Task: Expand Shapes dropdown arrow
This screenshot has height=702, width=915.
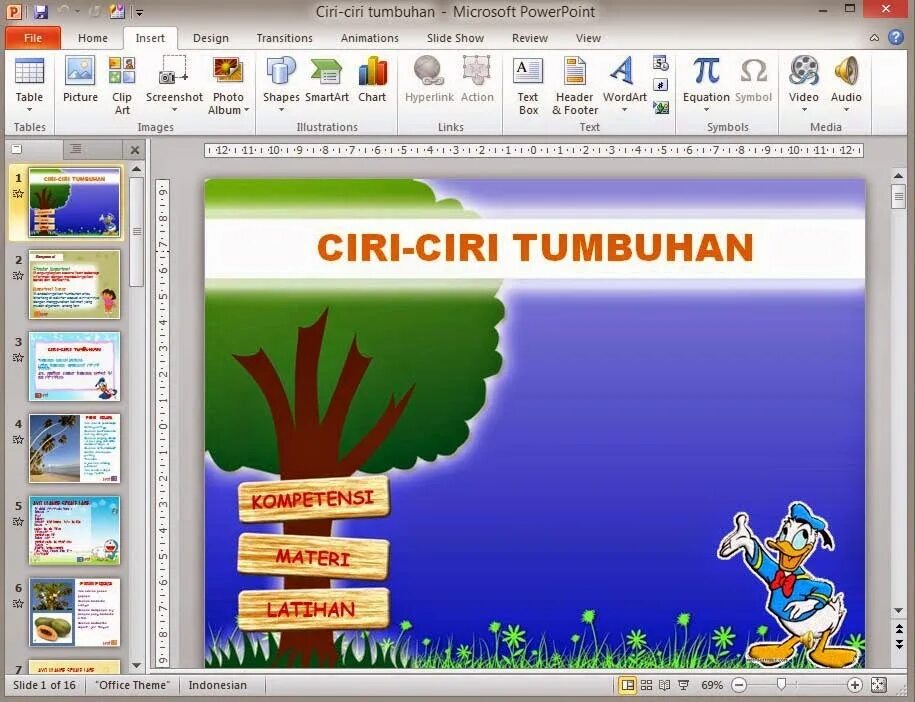Action: click(x=281, y=110)
